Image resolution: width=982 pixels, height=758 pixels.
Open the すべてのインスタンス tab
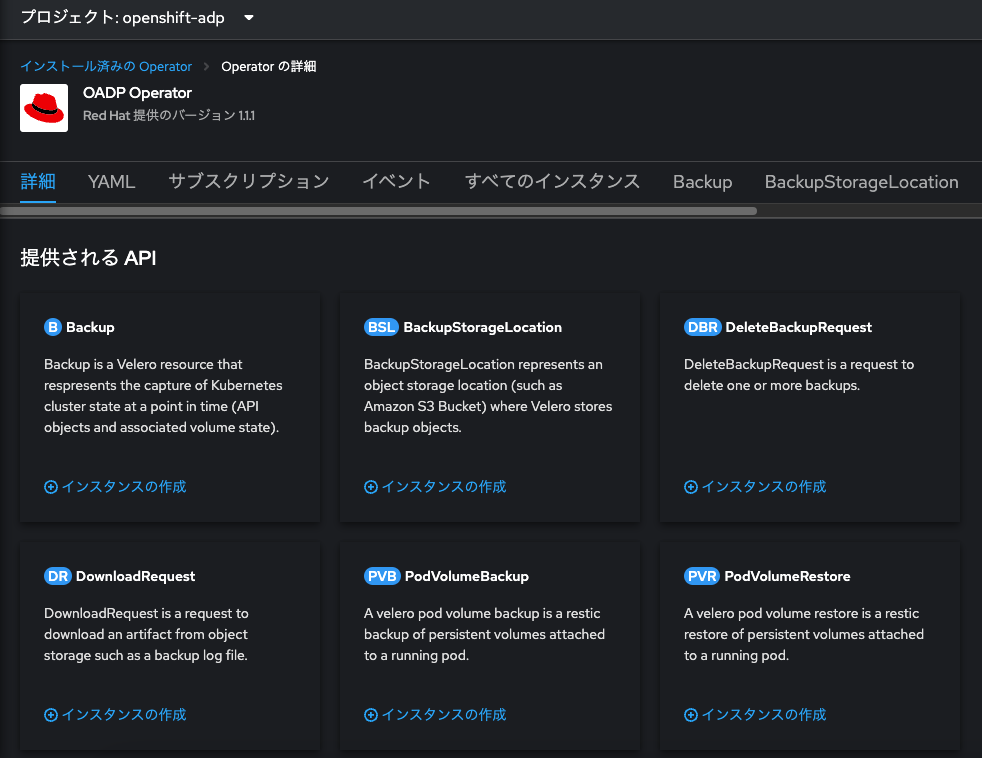(554, 182)
